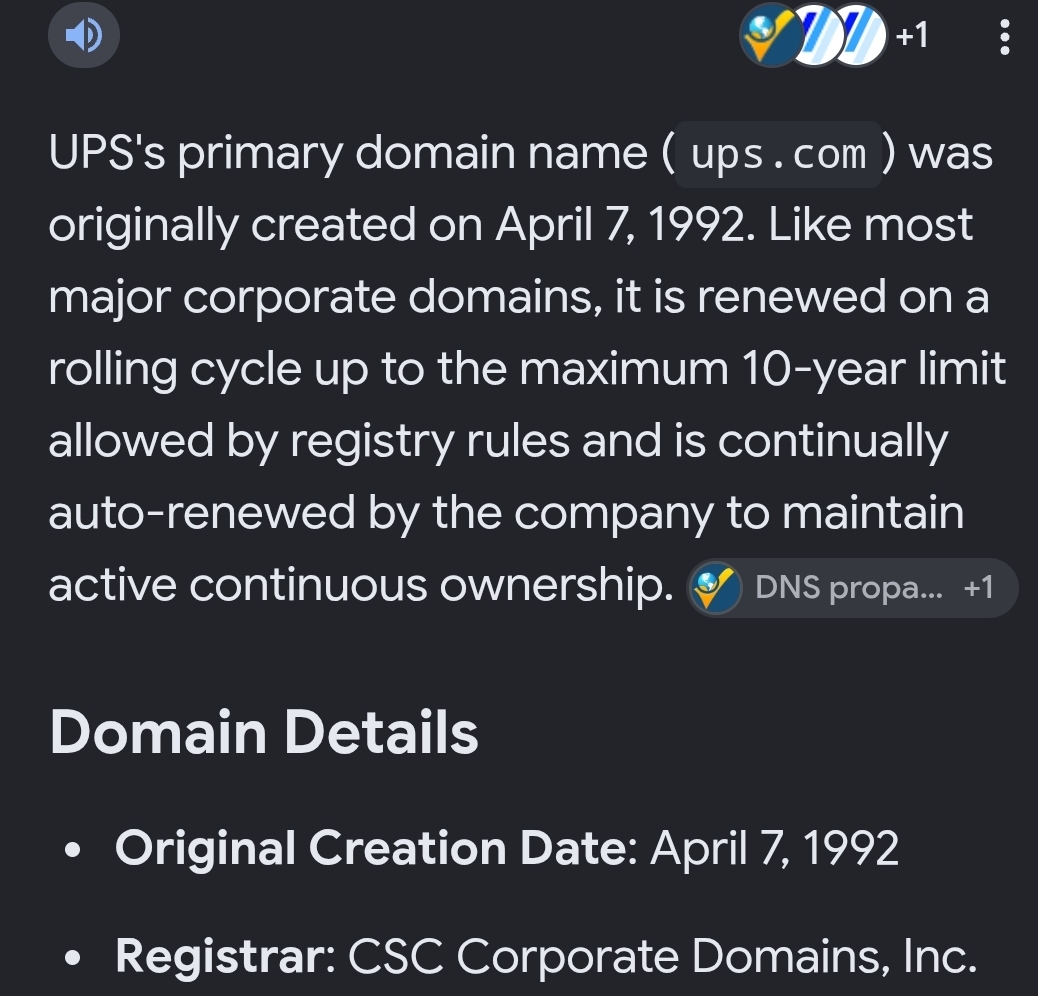Click the globe icon inside DNS citation chip
This screenshot has height=996, width=1038.
[715, 588]
